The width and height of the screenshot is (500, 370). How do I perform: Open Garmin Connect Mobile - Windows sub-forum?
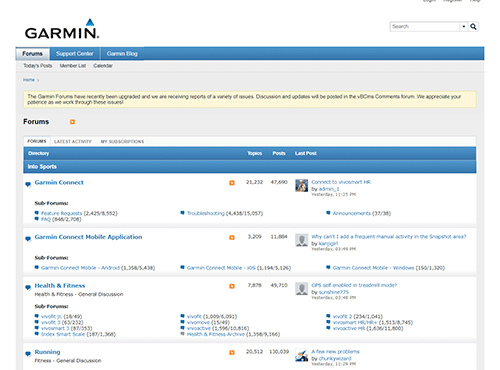373,268
